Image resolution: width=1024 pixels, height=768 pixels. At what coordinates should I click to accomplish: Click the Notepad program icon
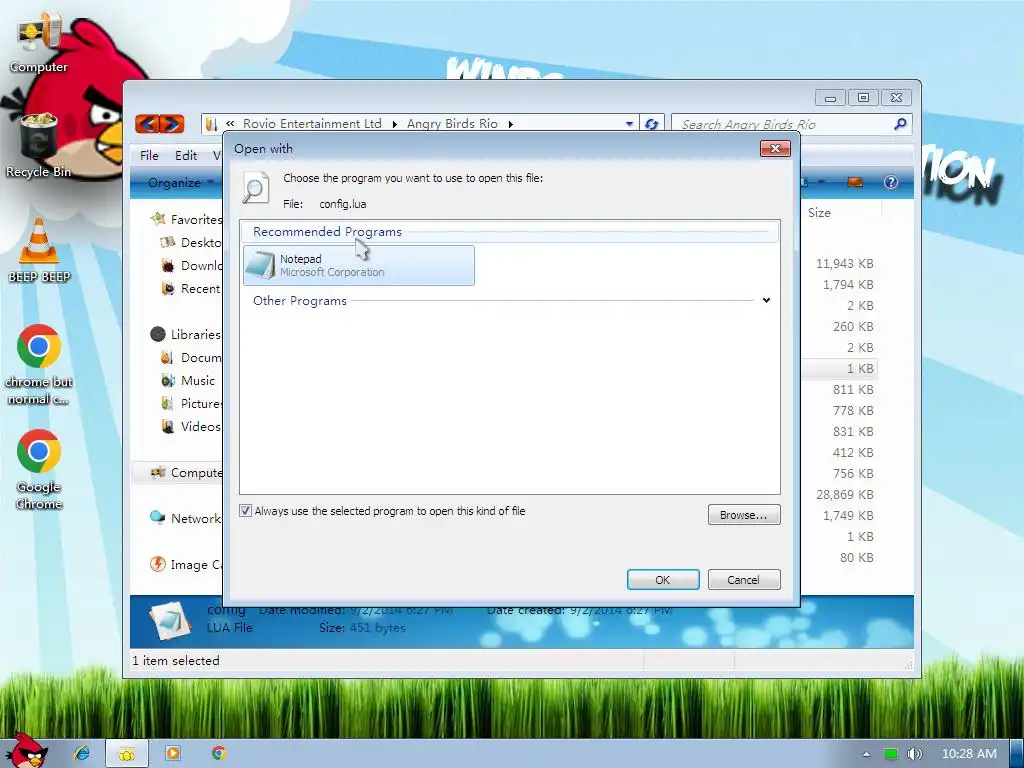click(260, 265)
